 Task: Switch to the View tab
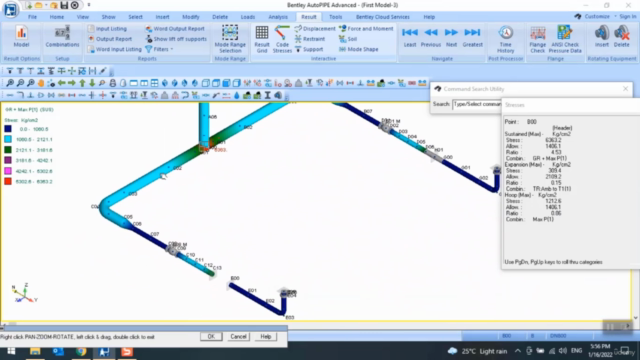point(82,17)
